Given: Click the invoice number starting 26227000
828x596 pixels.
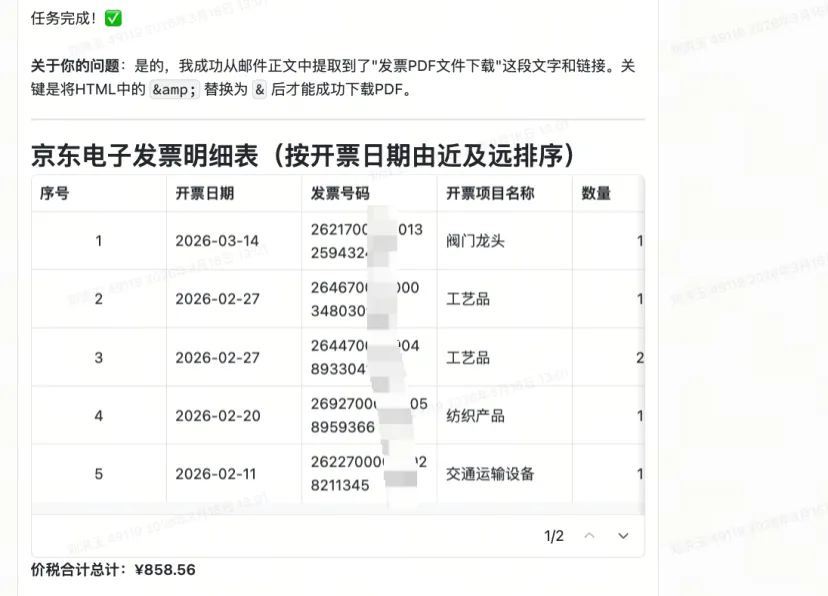Looking at the screenshot, I should 369,474.
